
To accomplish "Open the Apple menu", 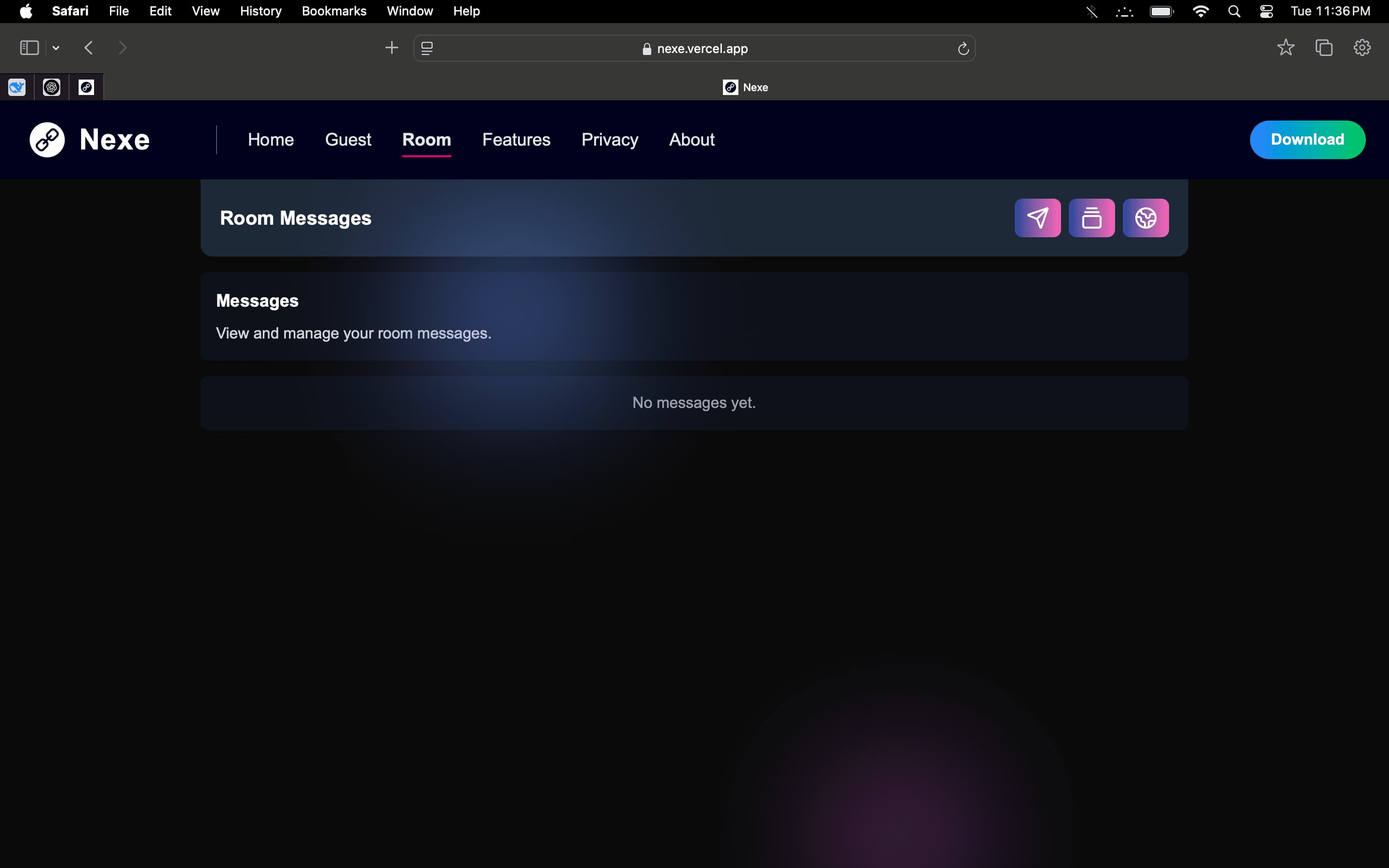I will (x=26, y=11).
